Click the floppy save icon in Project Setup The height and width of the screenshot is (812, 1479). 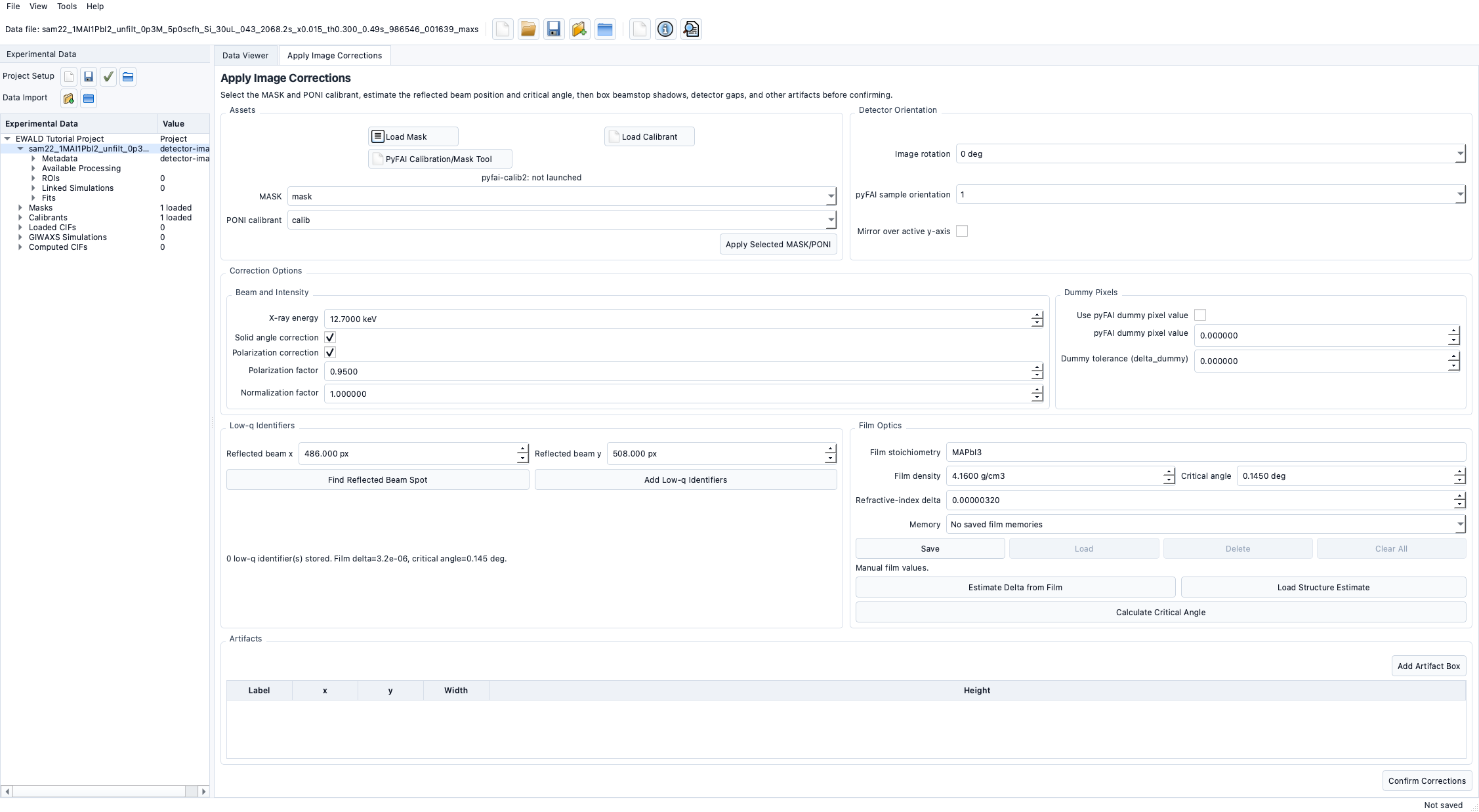pyautogui.click(x=89, y=77)
